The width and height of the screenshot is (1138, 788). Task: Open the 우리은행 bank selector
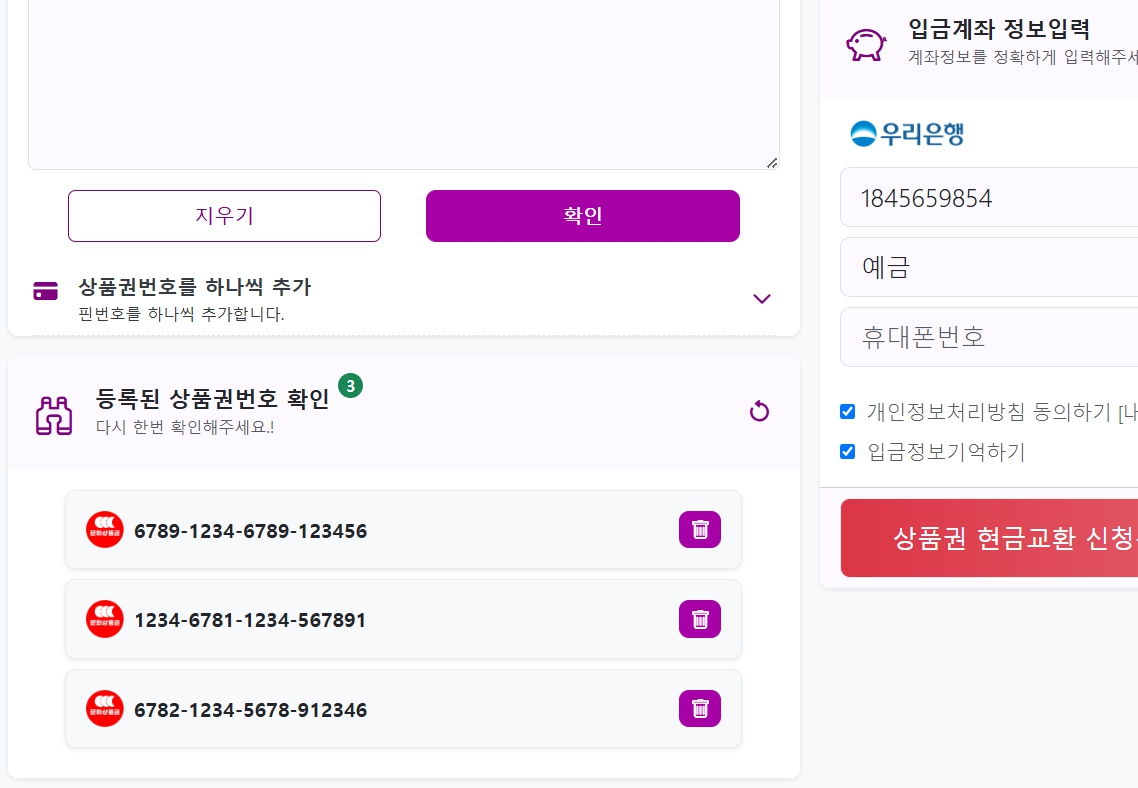pyautogui.click(x=907, y=134)
